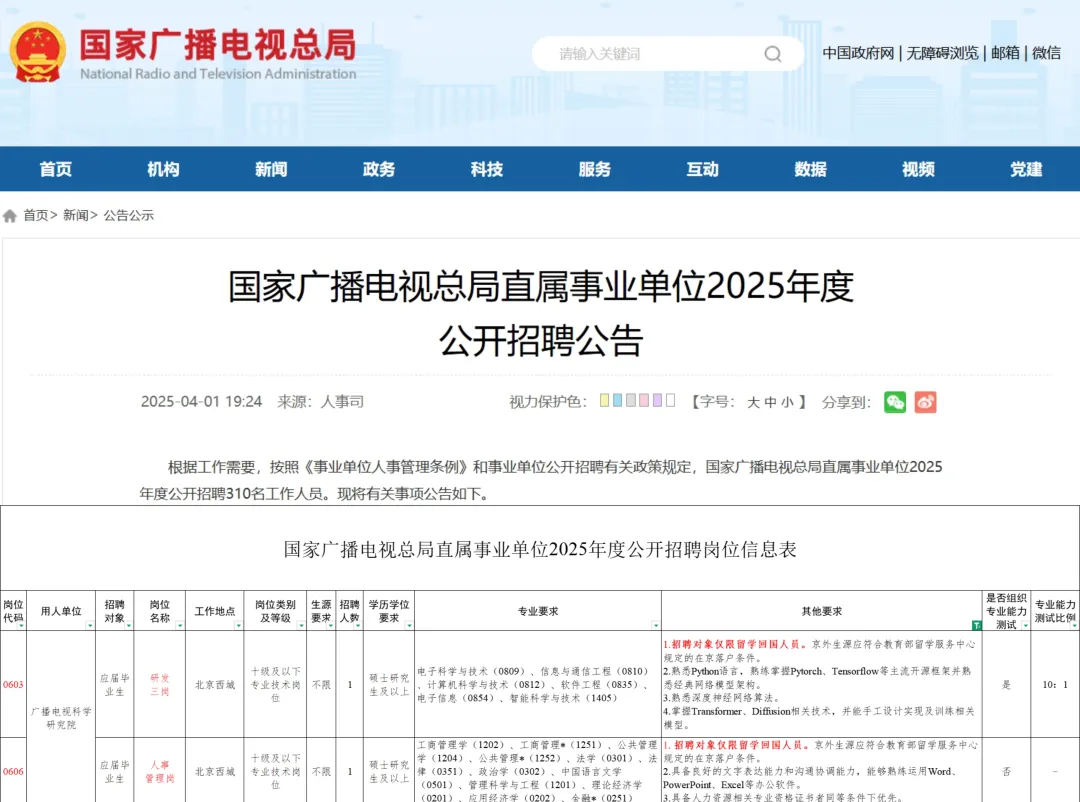Switch to the 新闻 navigation tab
The height and width of the screenshot is (802, 1080).
point(270,169)
